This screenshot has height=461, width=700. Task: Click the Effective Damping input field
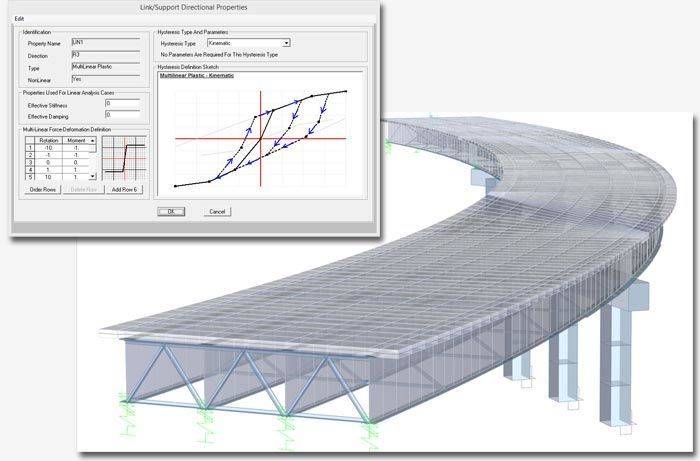123,115
